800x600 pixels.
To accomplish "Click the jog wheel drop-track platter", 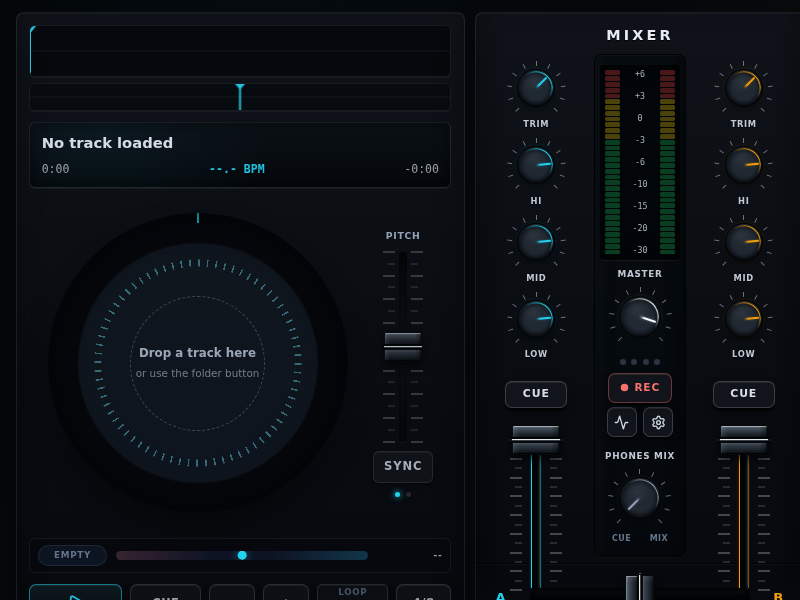I will coord(198,363).
